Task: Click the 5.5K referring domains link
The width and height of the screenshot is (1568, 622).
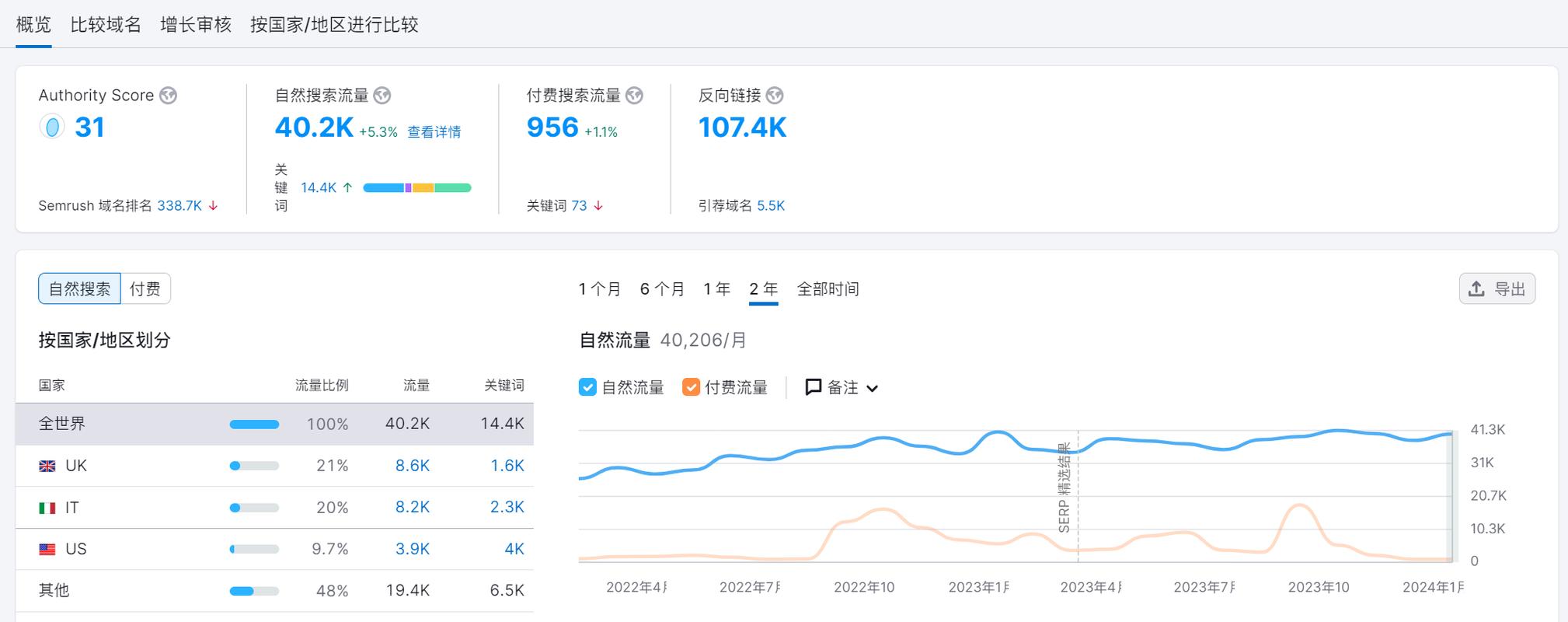Action: [771, 206]
